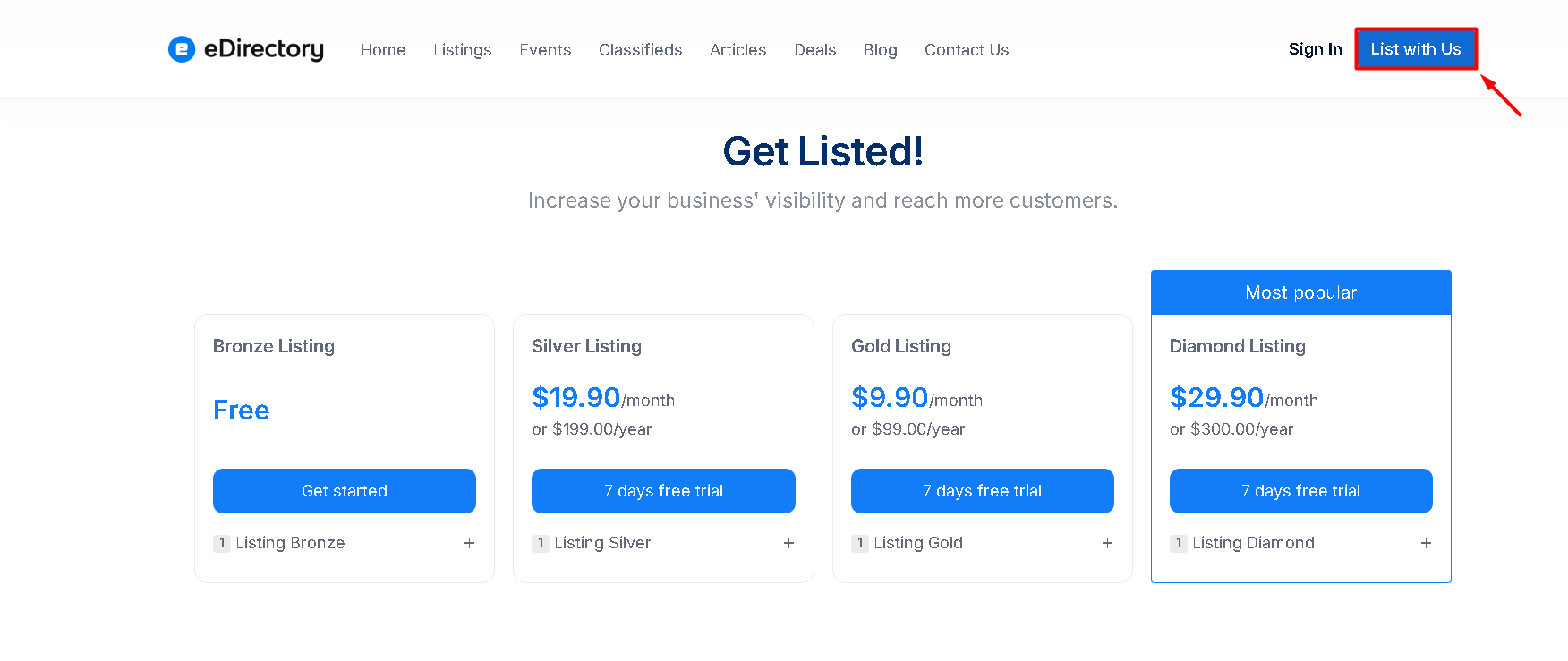The width and height of the screenshot is (1568, 661).
Task: Go to Contact Us
Action: coord(967,50)
